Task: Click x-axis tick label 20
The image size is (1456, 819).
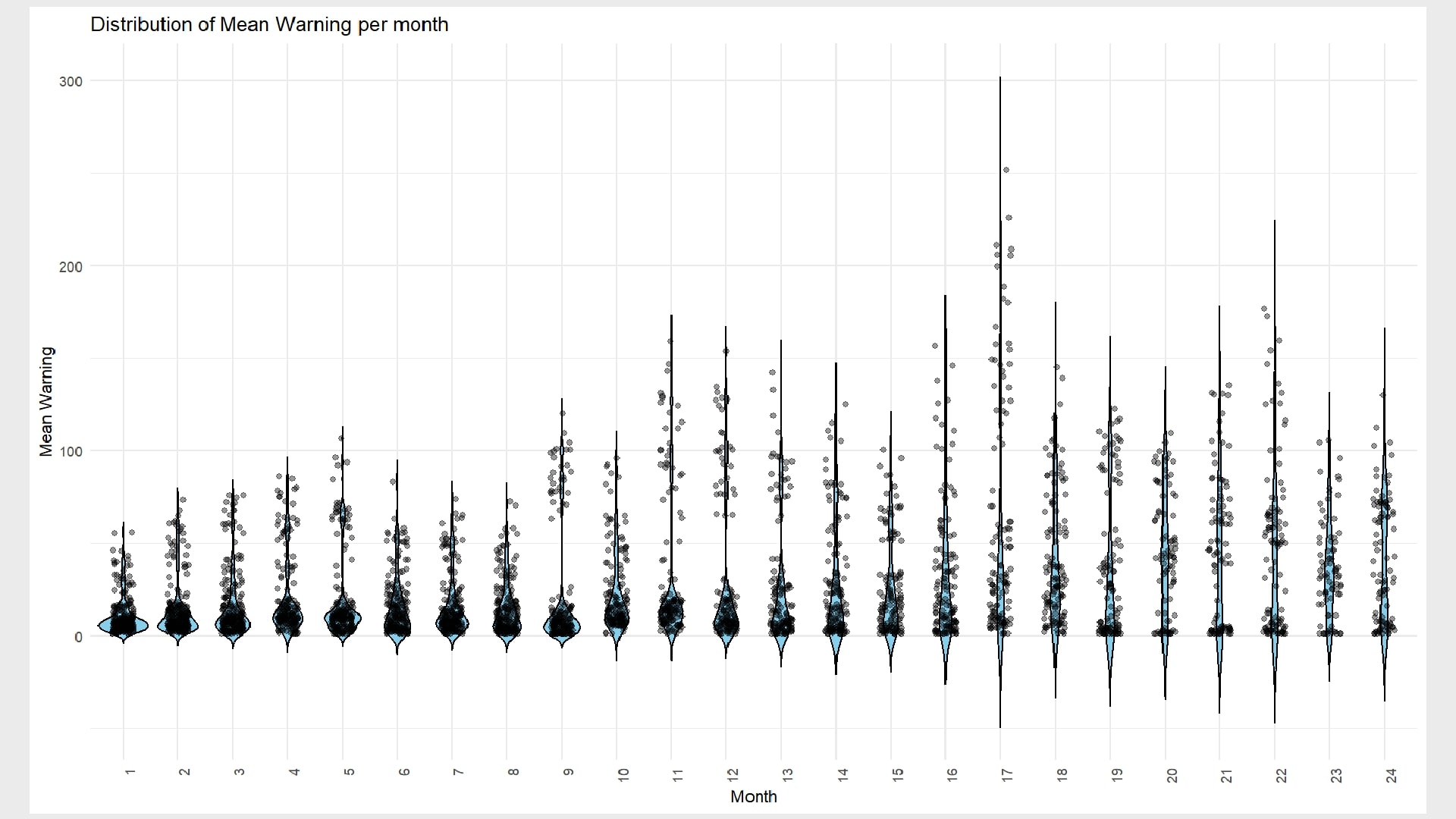Action: pos(1172,775)
